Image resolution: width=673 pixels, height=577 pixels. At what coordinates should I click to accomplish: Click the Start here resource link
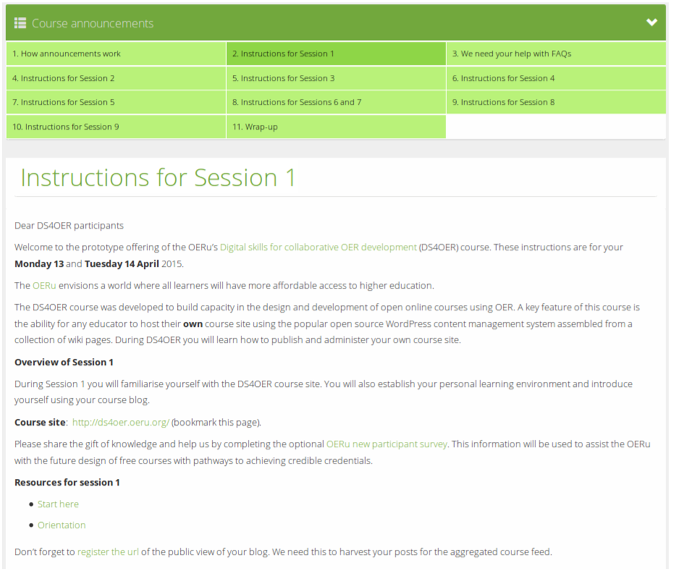(58, 504)
